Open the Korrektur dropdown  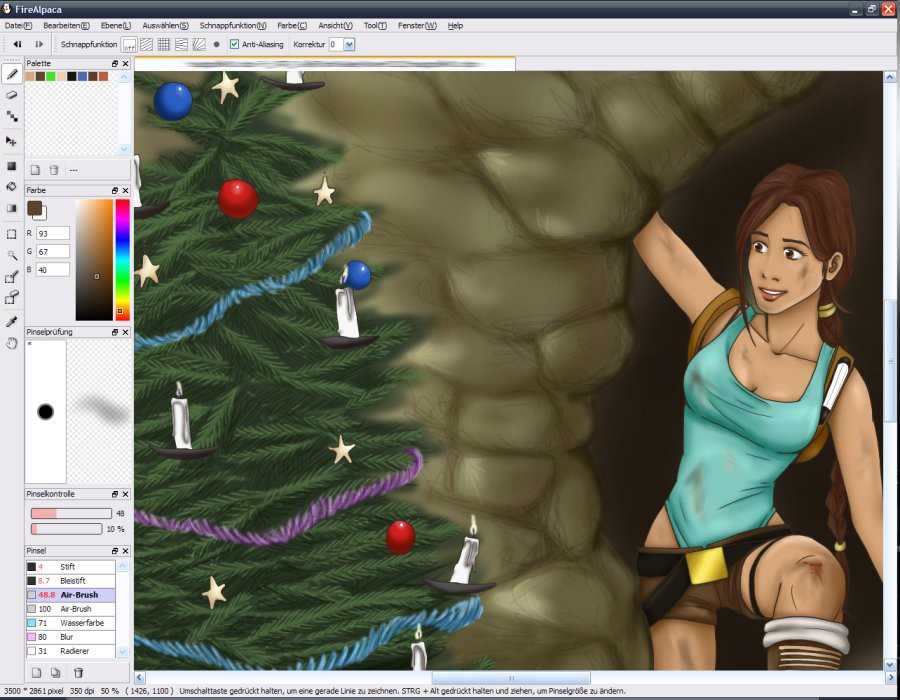click(x=349, y=44)
